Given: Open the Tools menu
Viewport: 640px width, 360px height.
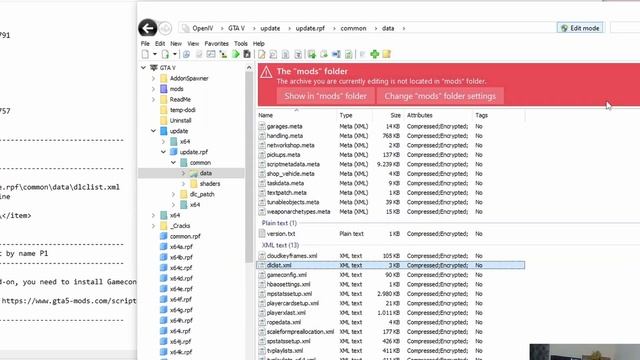Looking at the screenshot, I should 240,44.
